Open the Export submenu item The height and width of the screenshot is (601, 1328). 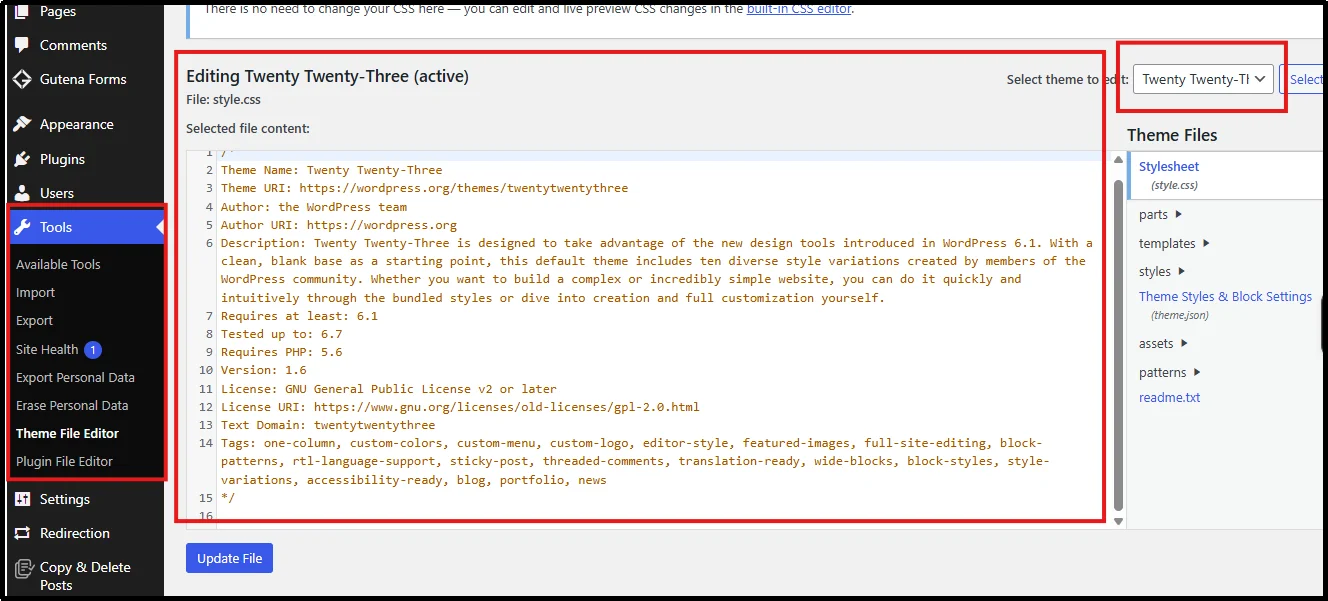(34, 320)
